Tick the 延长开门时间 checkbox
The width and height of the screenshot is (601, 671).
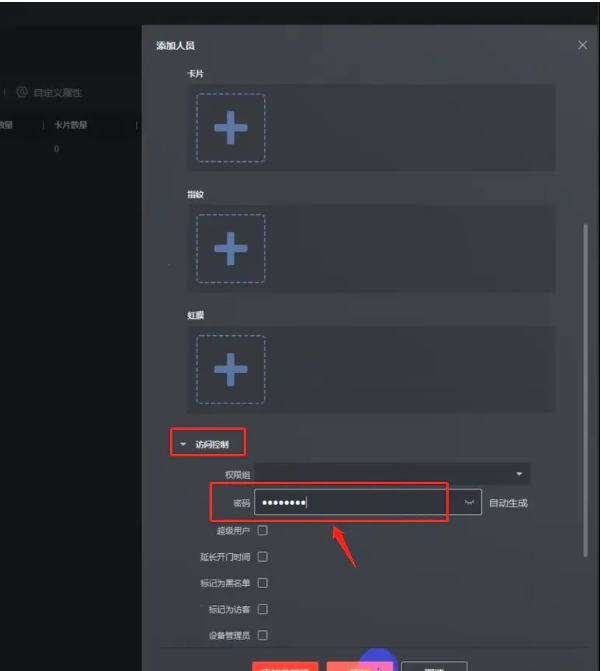coord(262,556)
